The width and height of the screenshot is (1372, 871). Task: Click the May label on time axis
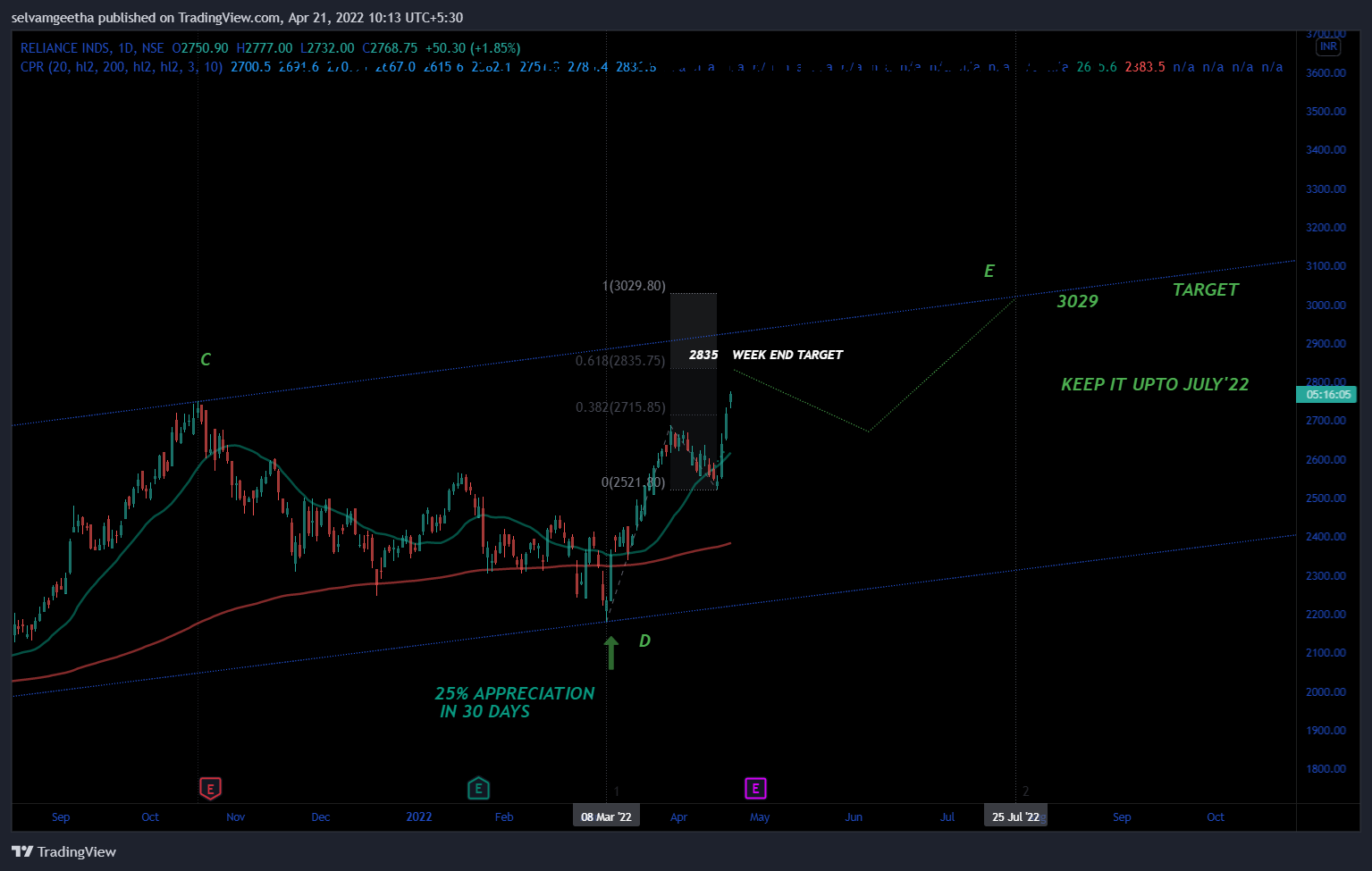pyautogui.click(x=760, y=817)
